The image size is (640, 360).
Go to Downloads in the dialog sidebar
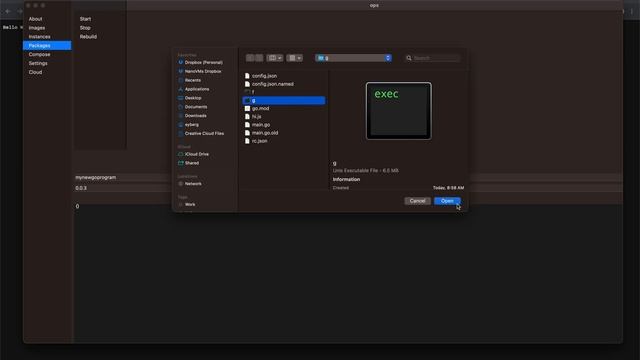point(195,116)
